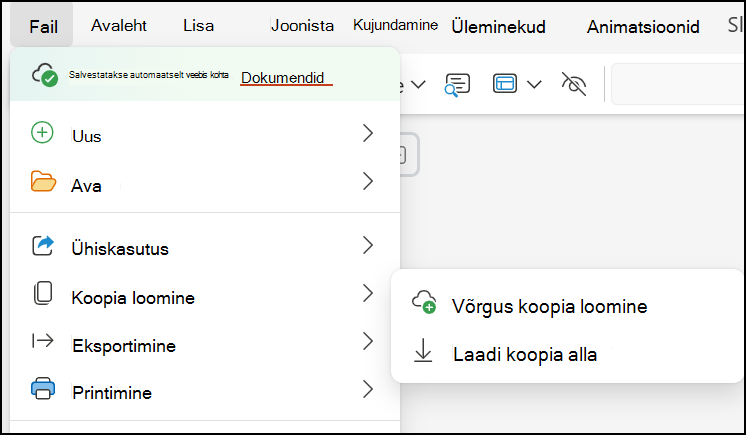Image resolution: width=746 pixels, height=435 pixels.
Task: Switch to the Üleminekud tab
Action: click(498, 27)
